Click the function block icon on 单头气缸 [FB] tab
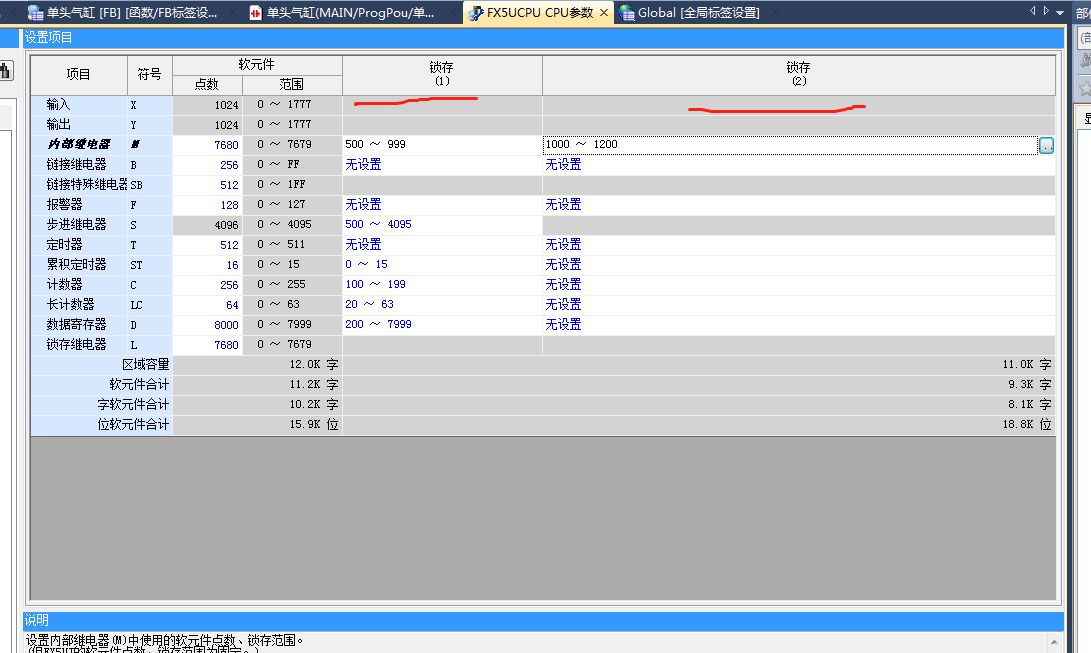Viewport: 1091px width, 653px height. coord(35,13)
